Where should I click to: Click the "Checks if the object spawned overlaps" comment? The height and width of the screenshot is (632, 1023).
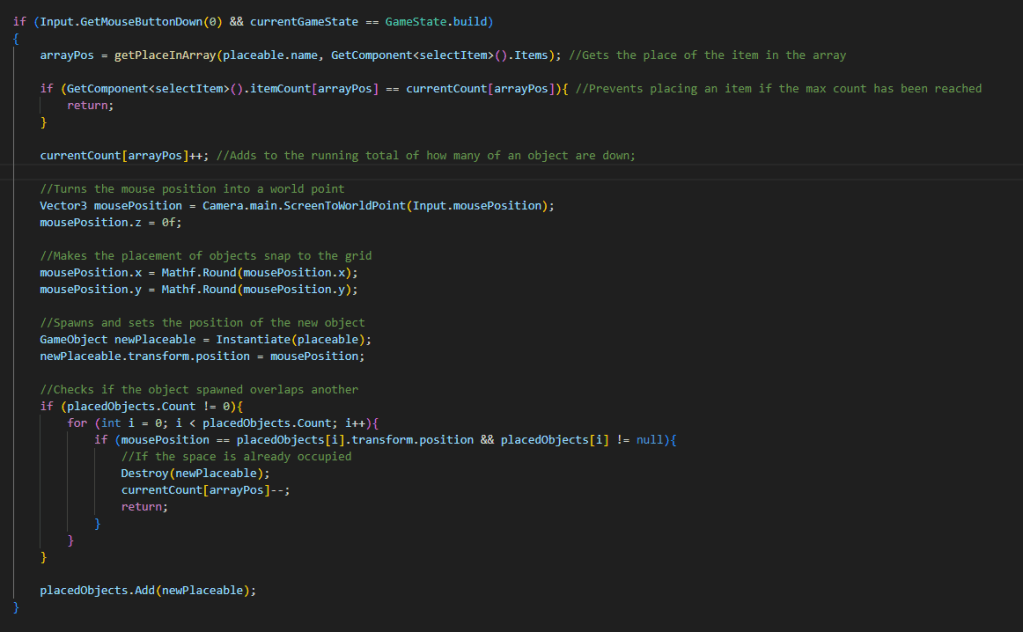198,389
